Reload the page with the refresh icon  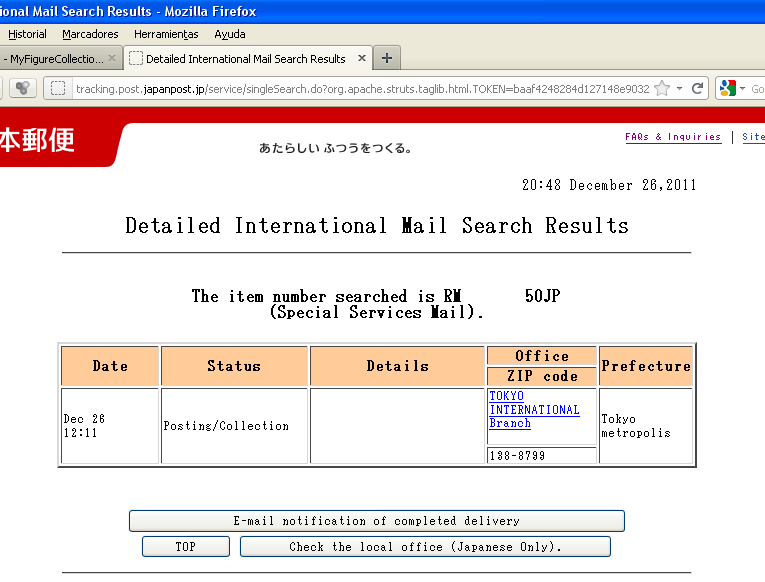pos(697,88)
